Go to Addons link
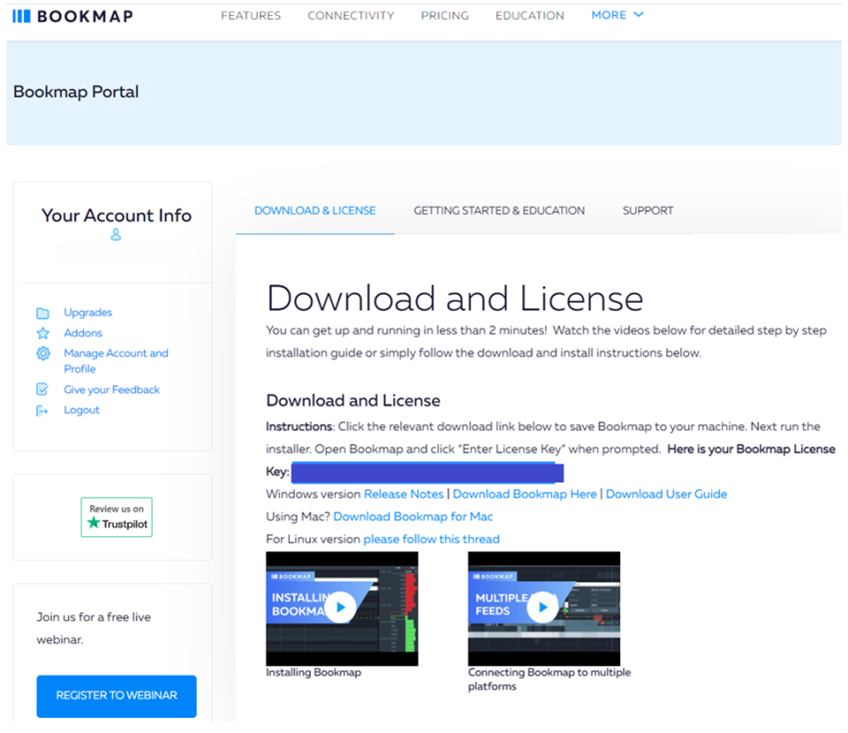 (x=83, y=333)
